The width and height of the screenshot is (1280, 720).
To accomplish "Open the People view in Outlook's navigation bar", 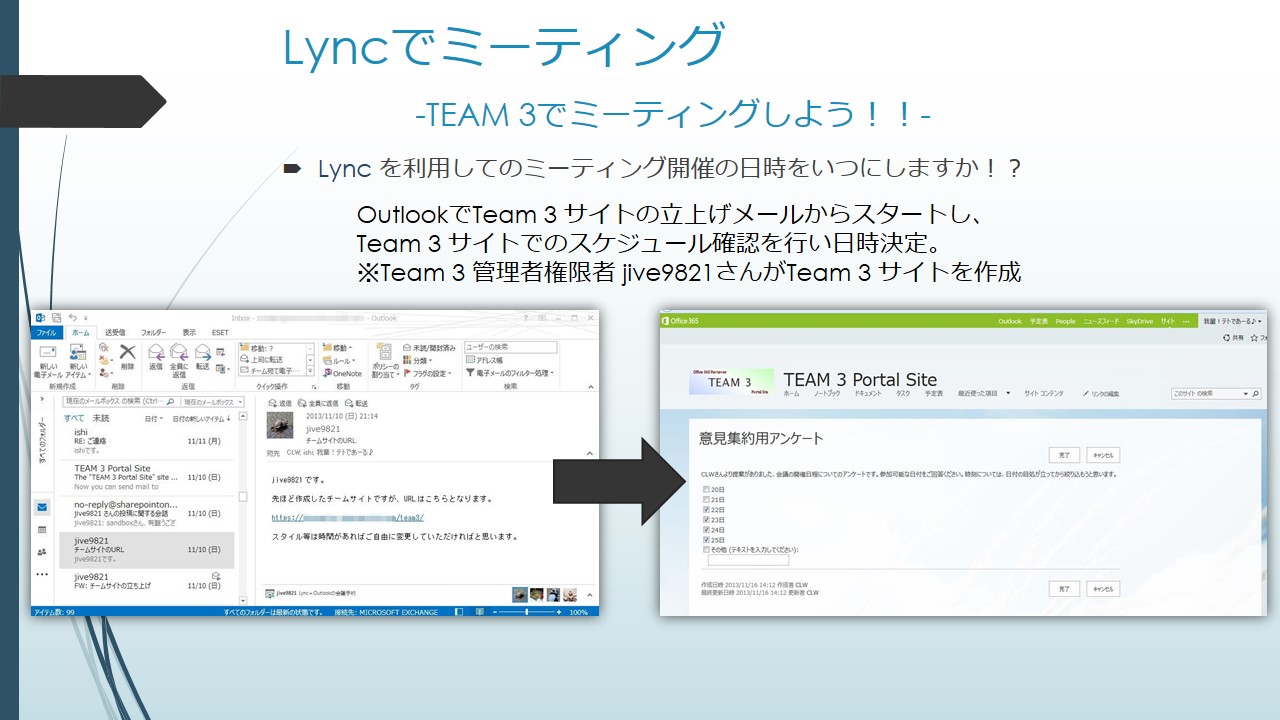I will 42,551.
